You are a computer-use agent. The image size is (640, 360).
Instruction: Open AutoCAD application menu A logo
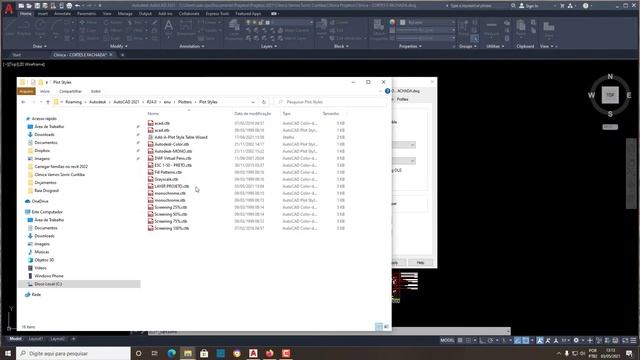[9, 9]
